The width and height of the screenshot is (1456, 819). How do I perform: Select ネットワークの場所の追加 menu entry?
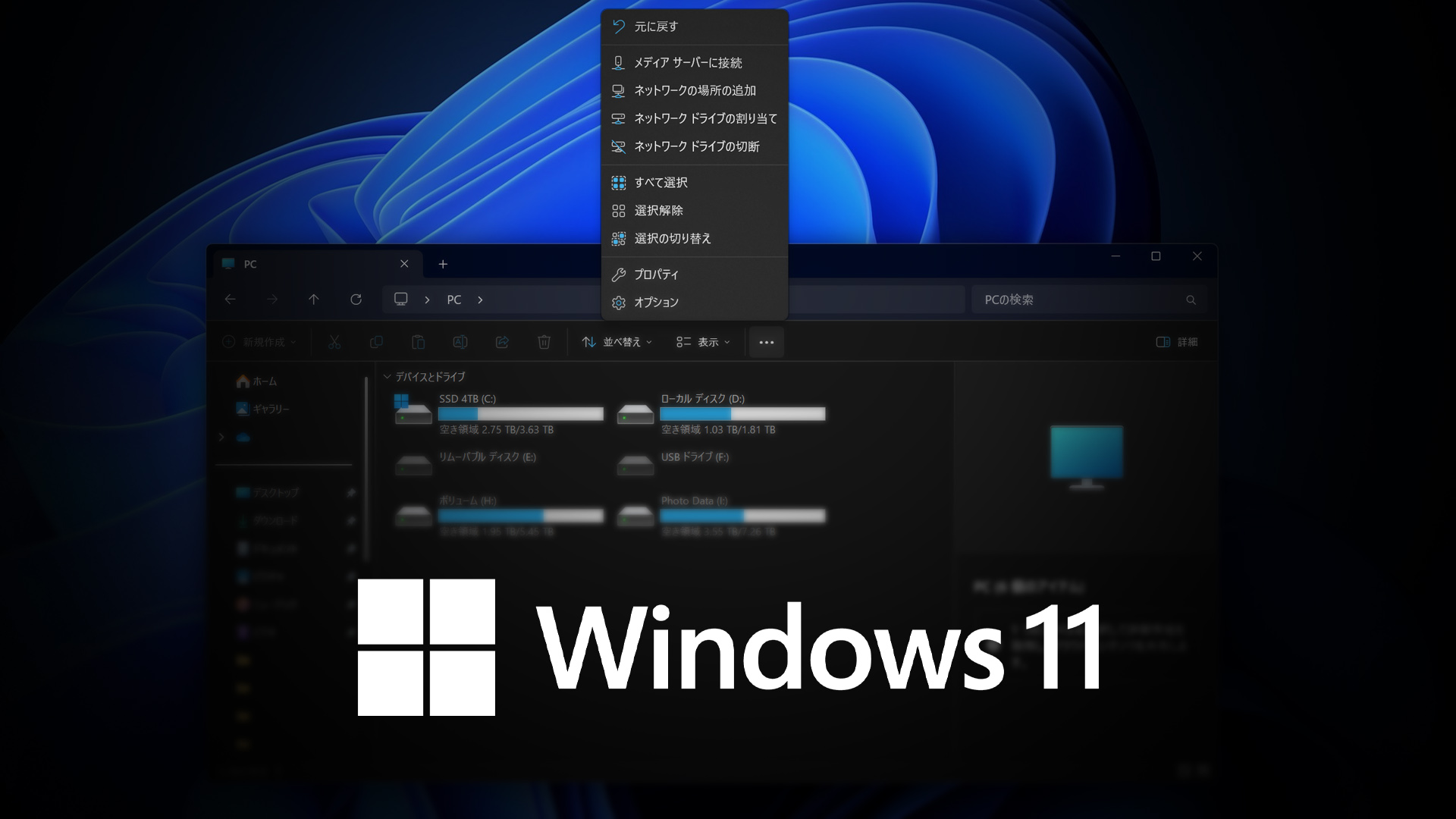(695, 90)
